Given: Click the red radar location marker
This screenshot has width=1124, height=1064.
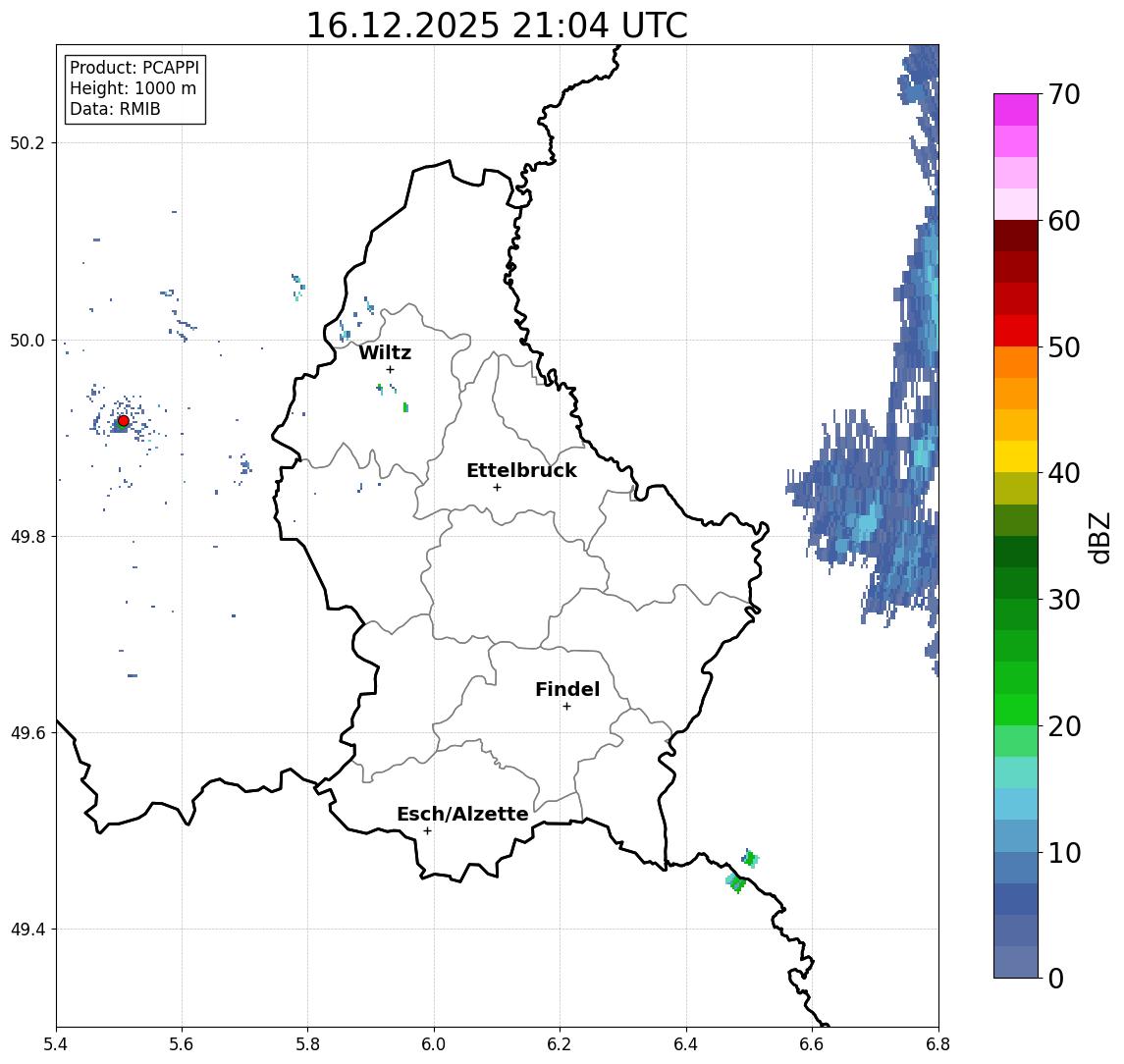Looking at the screenshot, I should click(124, 421).
